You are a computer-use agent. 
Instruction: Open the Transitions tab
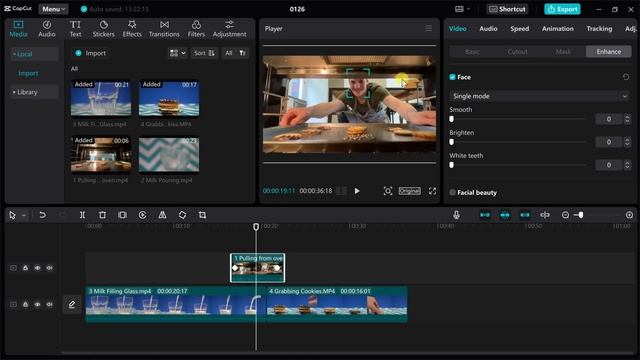pyautogui.click(x=164, y=29)
